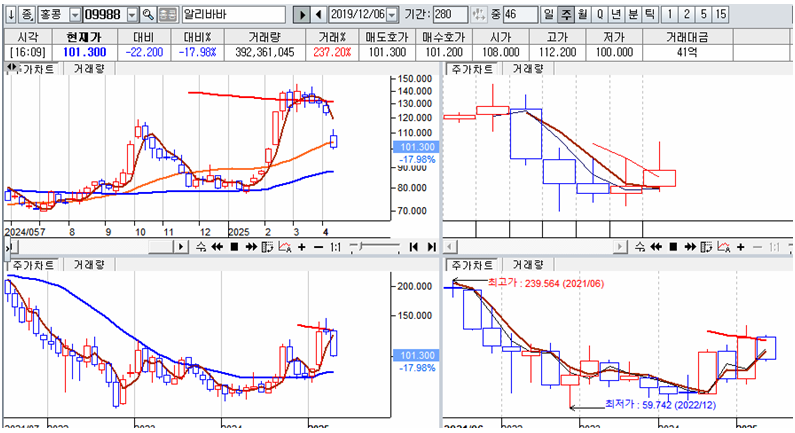The height and width of the screenshot is (433, 795).
Task: Click 수 icon in right chart toolbar
Action: click(x=640, y=247)
